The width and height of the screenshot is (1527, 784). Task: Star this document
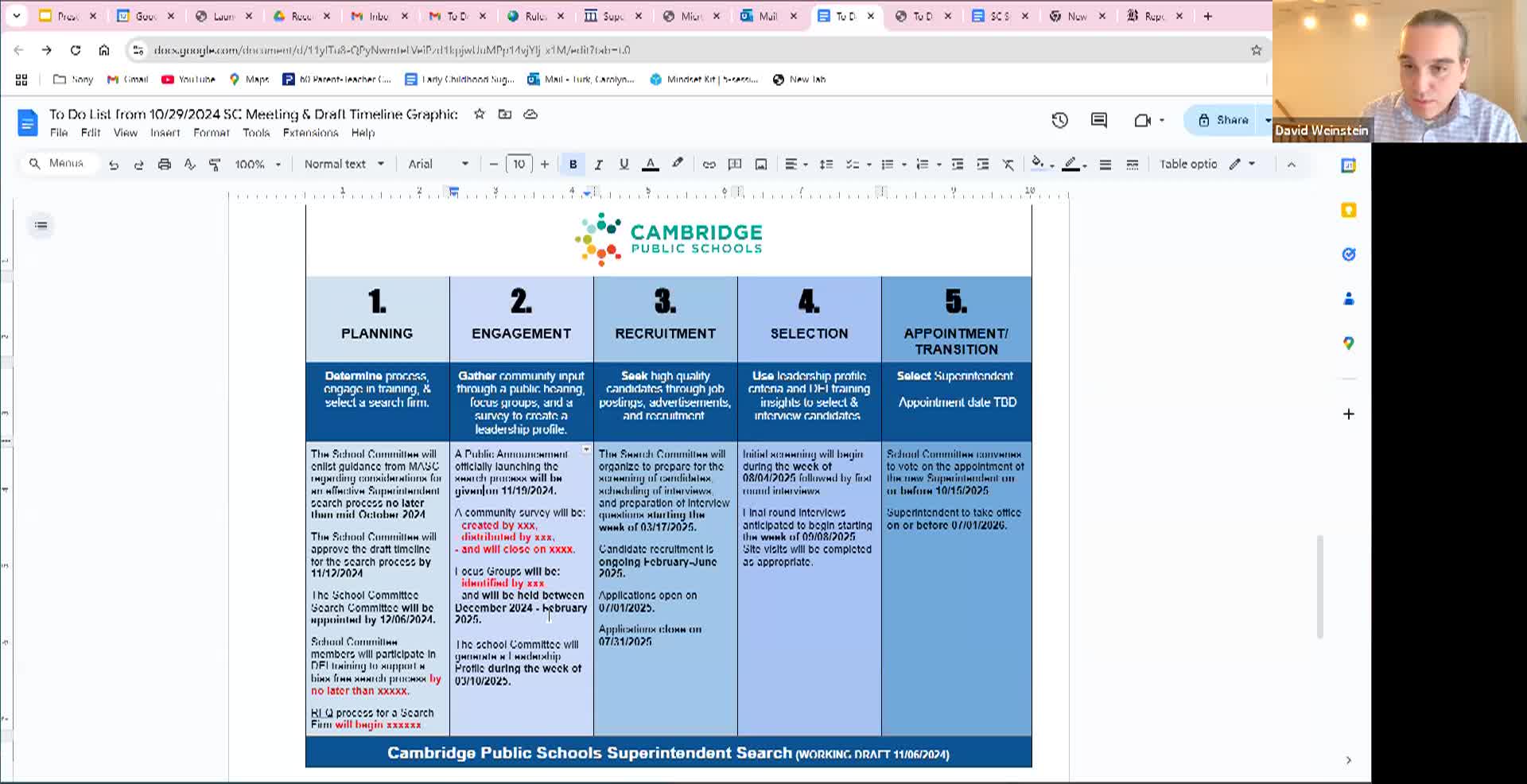tap(479, 114)
